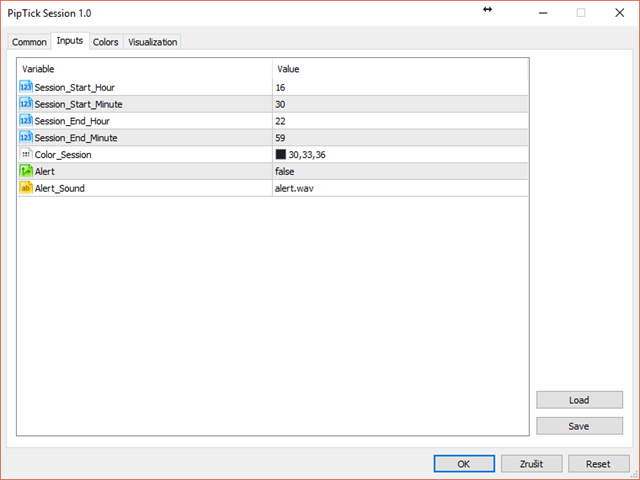Viewport: 640px width, 480px height.
Task: Click the green boolean icon beside Alert
Action: (x=26, y=171)
